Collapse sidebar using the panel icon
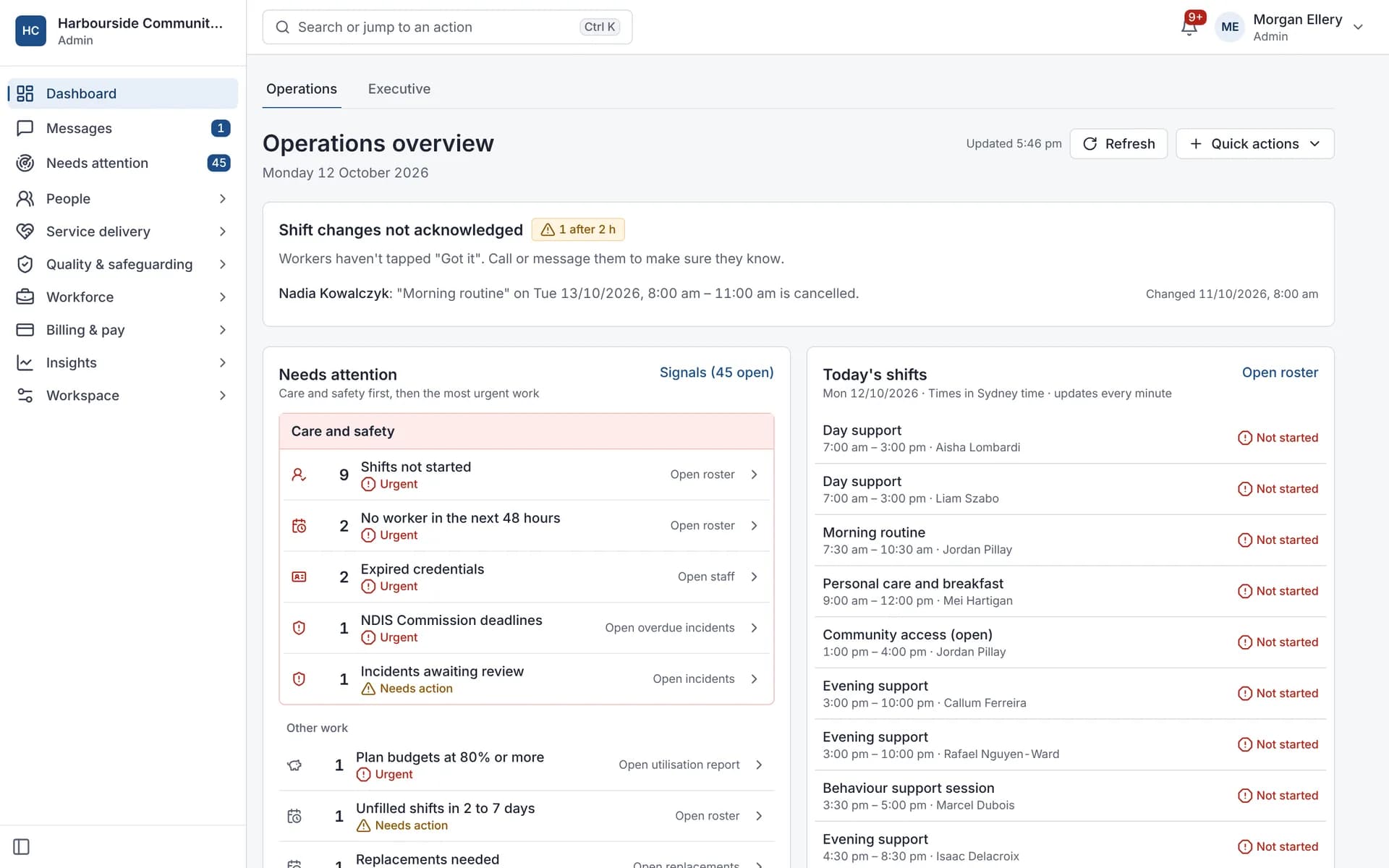The image size is (1389, 868). tap(22, 846)
